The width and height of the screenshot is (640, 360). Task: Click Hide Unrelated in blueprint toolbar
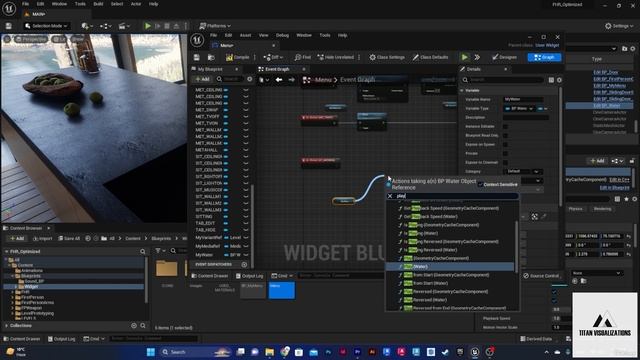coord(336,57)
